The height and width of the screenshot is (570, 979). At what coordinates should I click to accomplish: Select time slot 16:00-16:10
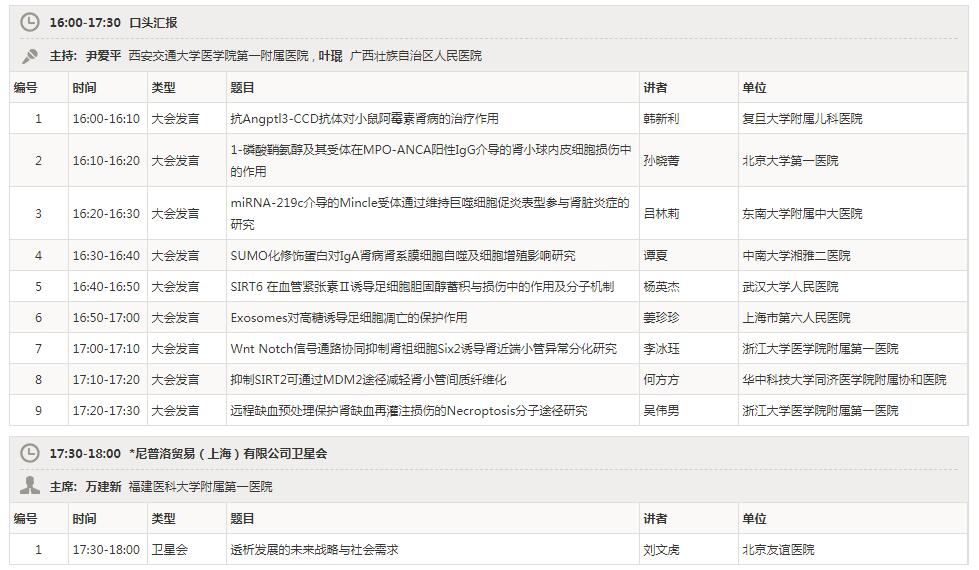pos(106,118)
